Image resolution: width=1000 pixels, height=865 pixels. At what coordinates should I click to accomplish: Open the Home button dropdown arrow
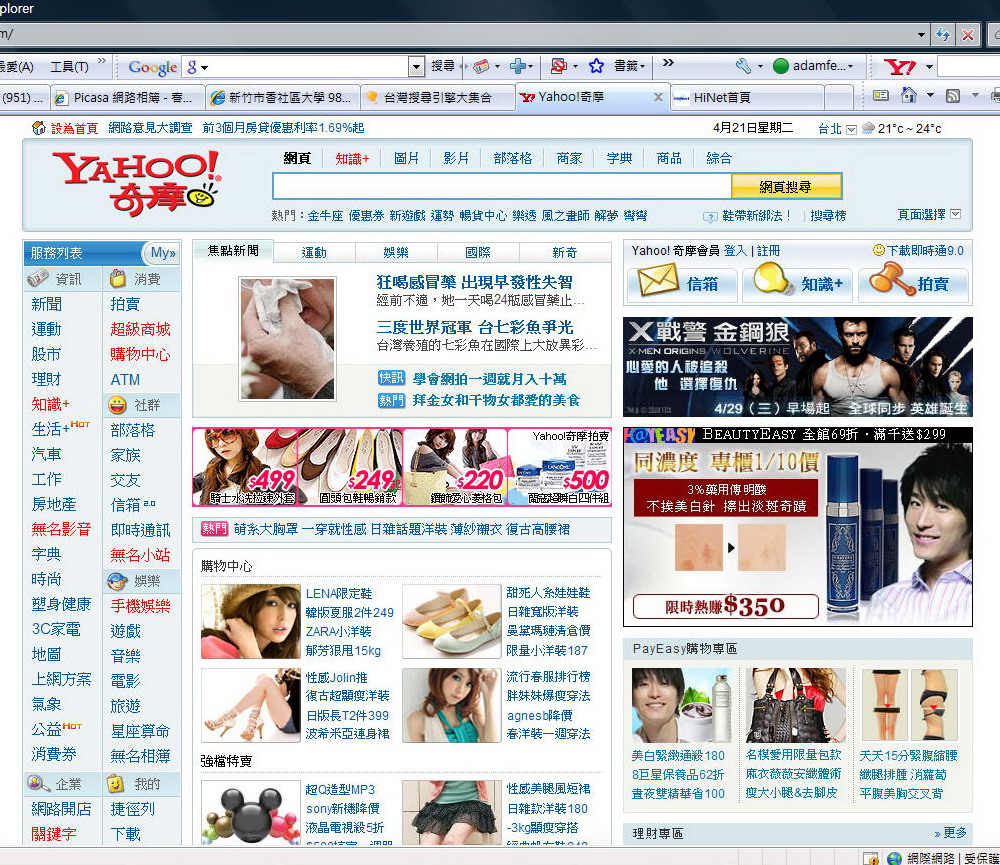pos(930,96)
